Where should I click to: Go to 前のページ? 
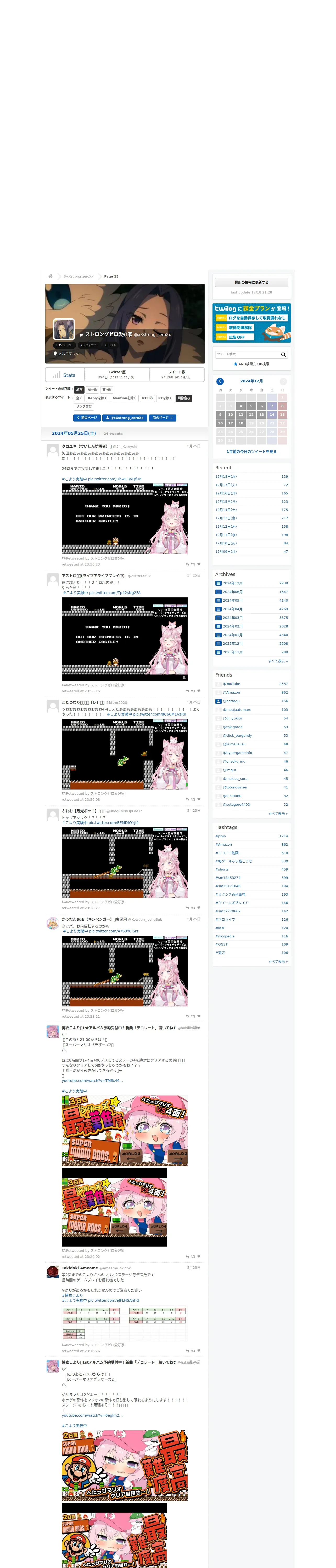point(87,418)
